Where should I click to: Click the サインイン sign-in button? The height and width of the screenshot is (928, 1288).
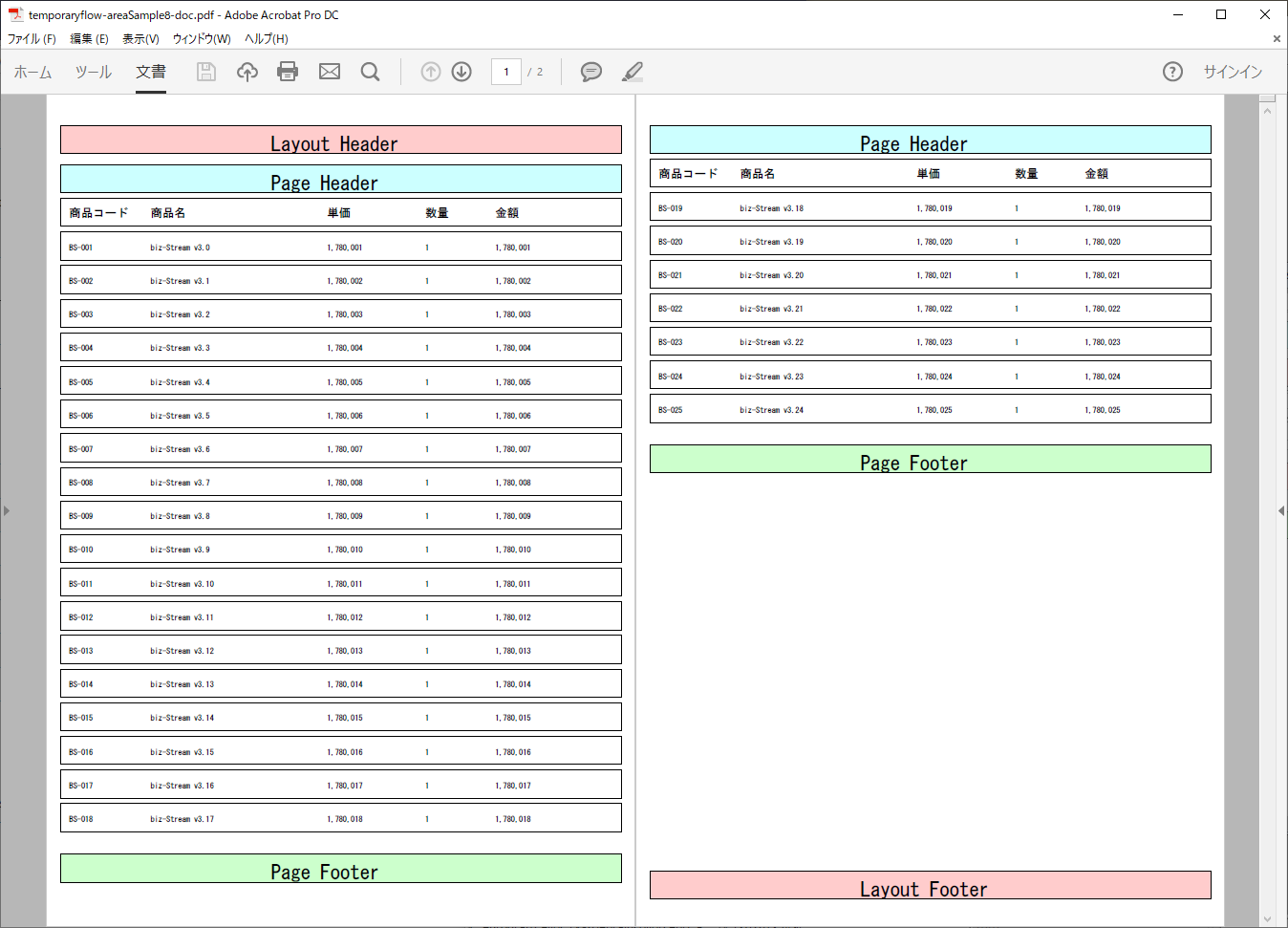point(1233,72)
